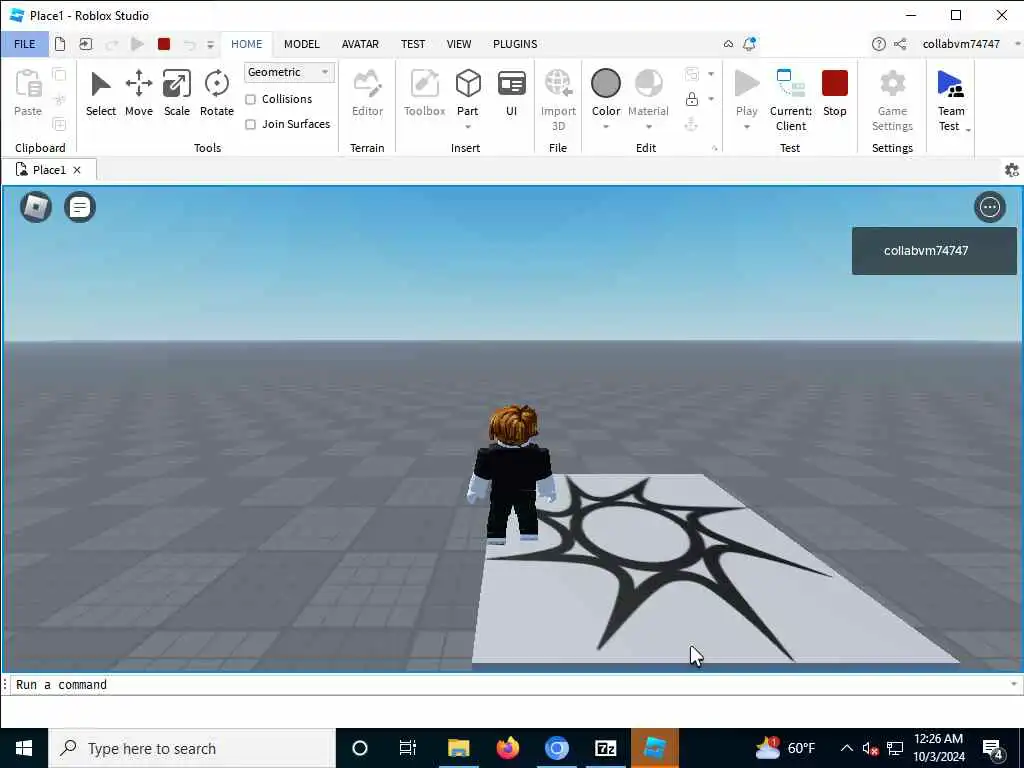Click the Color swatch circle

[x=605, y=84]
